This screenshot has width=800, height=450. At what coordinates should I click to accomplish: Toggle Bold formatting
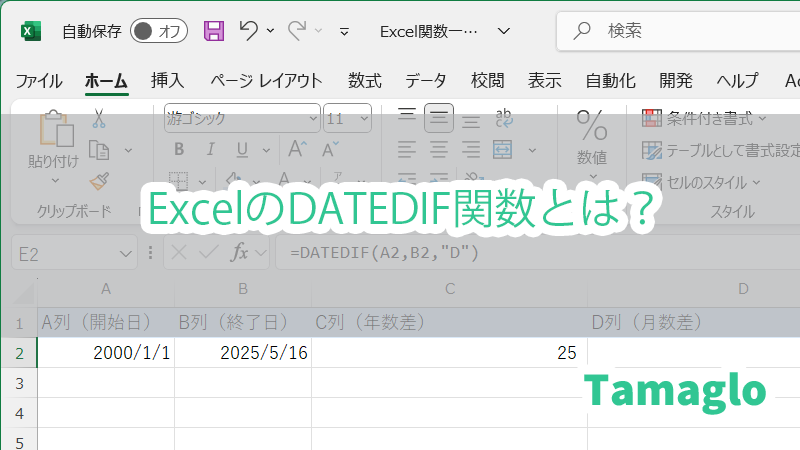(x=179, y=149)
